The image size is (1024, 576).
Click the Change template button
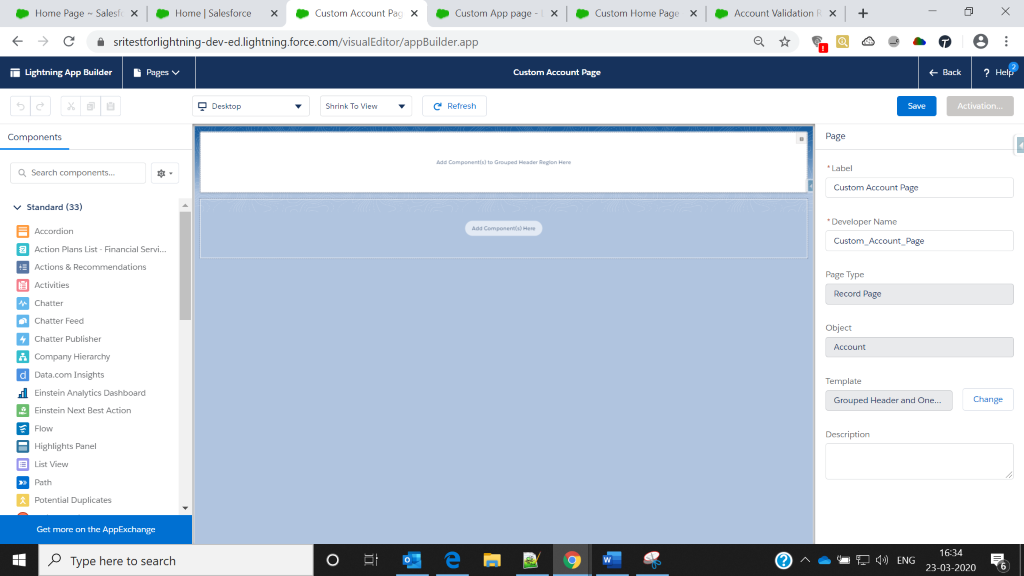click(x=987, y=400)
